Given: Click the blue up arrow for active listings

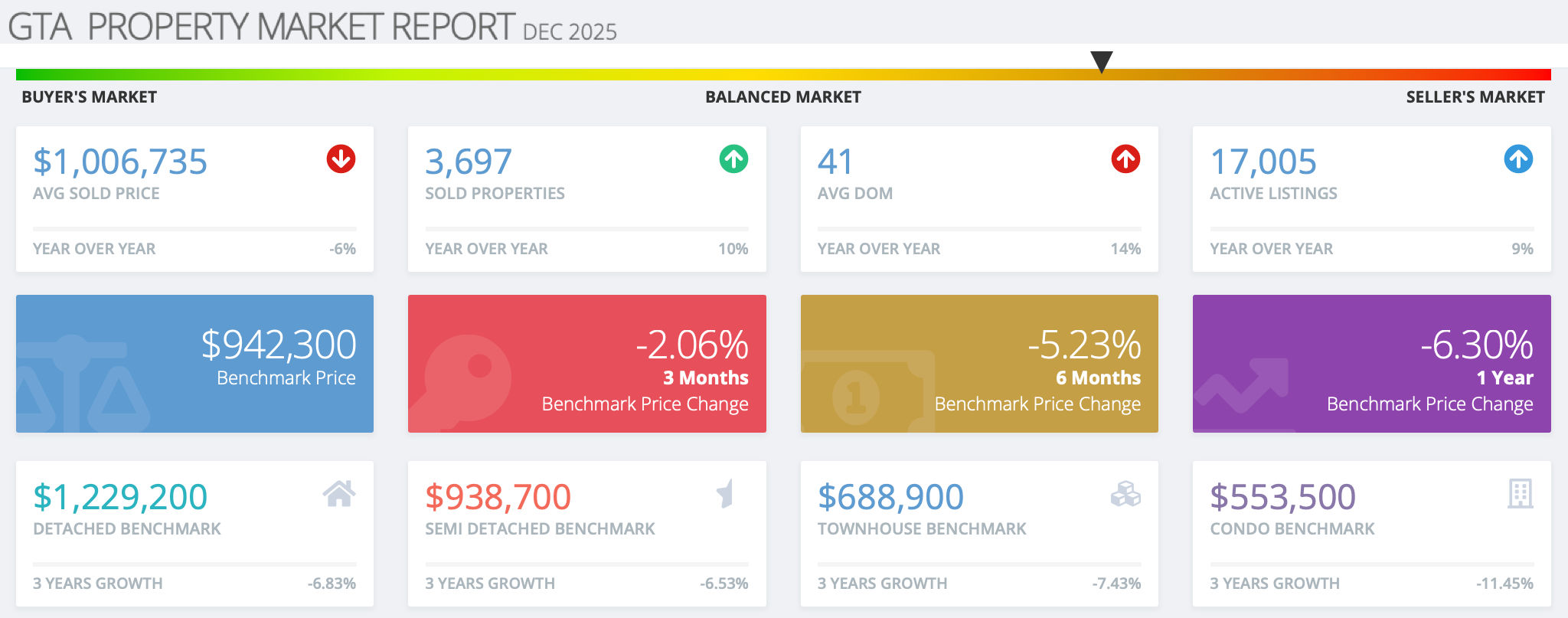Looking at the screenshot, I should [1518, 159].
